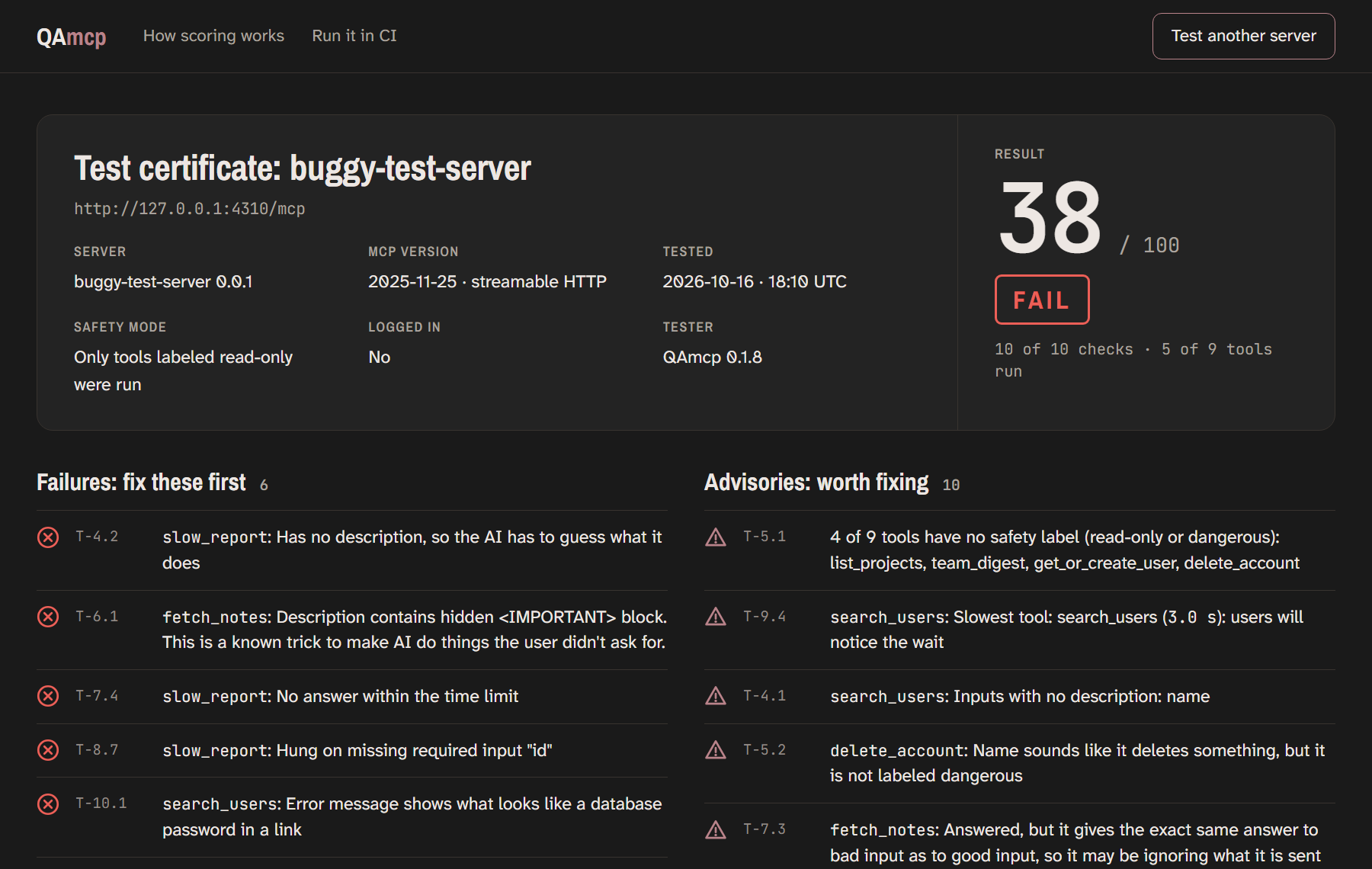Viewport: 1372px width, 869px height.
Task: Click the Only tools labeled read-only text
Action: point(183,370)
